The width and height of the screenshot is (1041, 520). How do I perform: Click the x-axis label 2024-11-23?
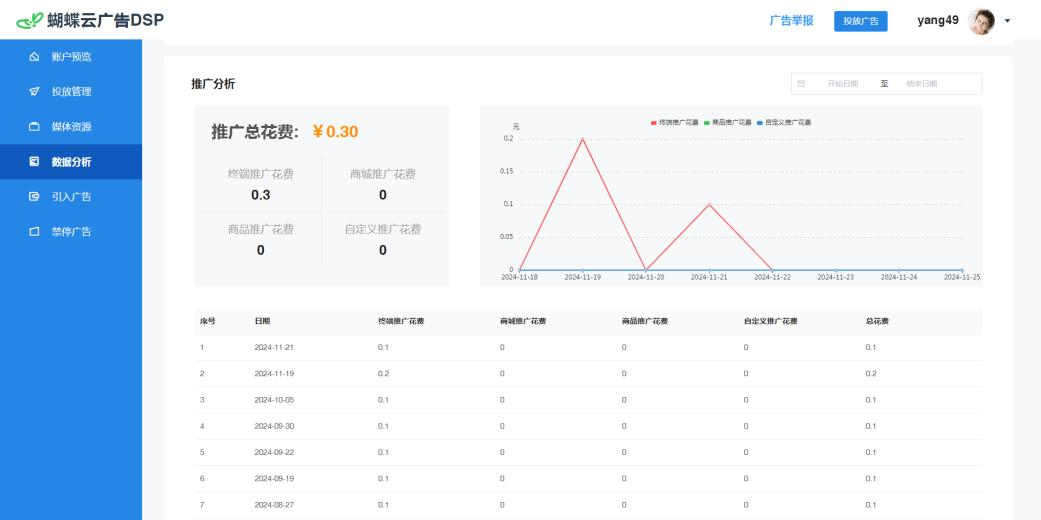[835, 277]
